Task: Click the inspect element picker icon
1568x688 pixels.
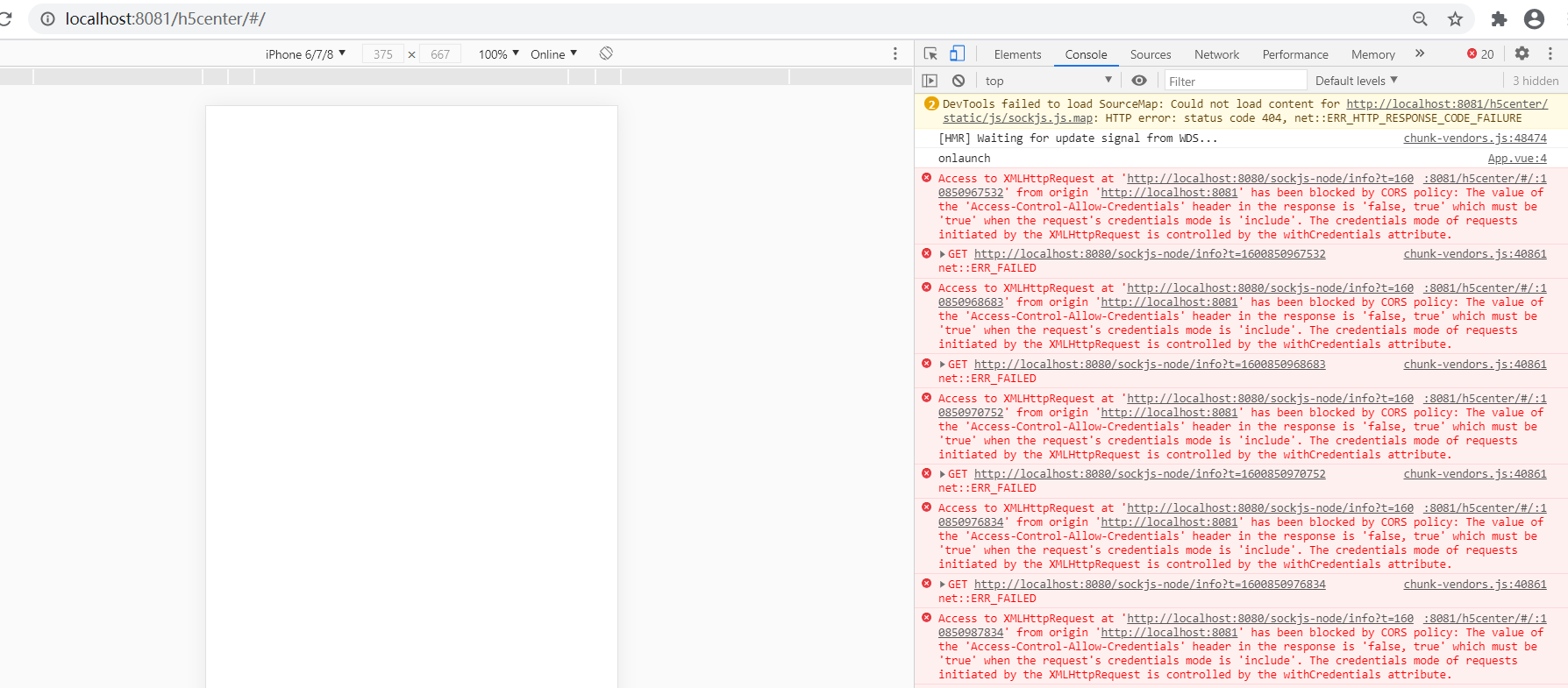Action: pyautogui.click(x=930, y=54)
